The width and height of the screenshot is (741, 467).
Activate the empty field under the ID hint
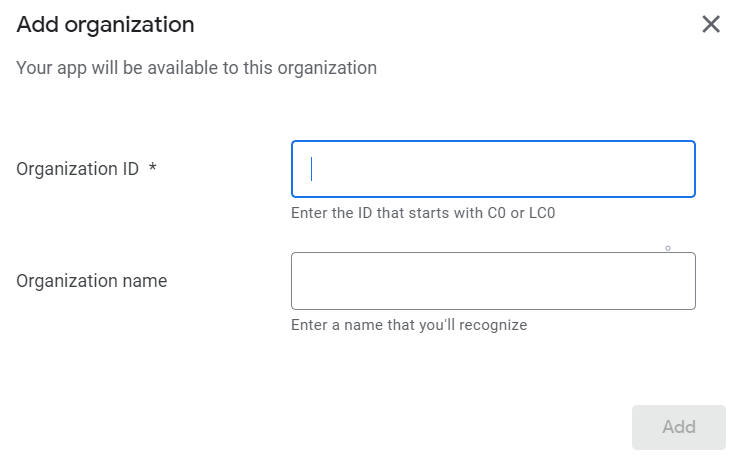[493, 281]
